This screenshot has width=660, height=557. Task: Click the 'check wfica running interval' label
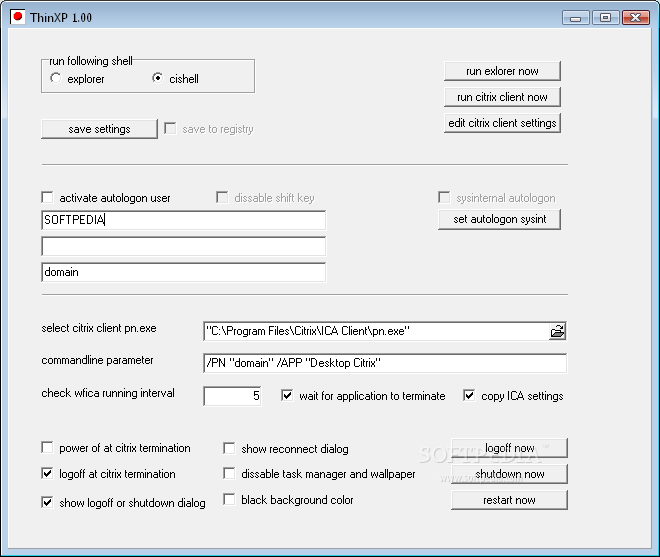(108, 393)
